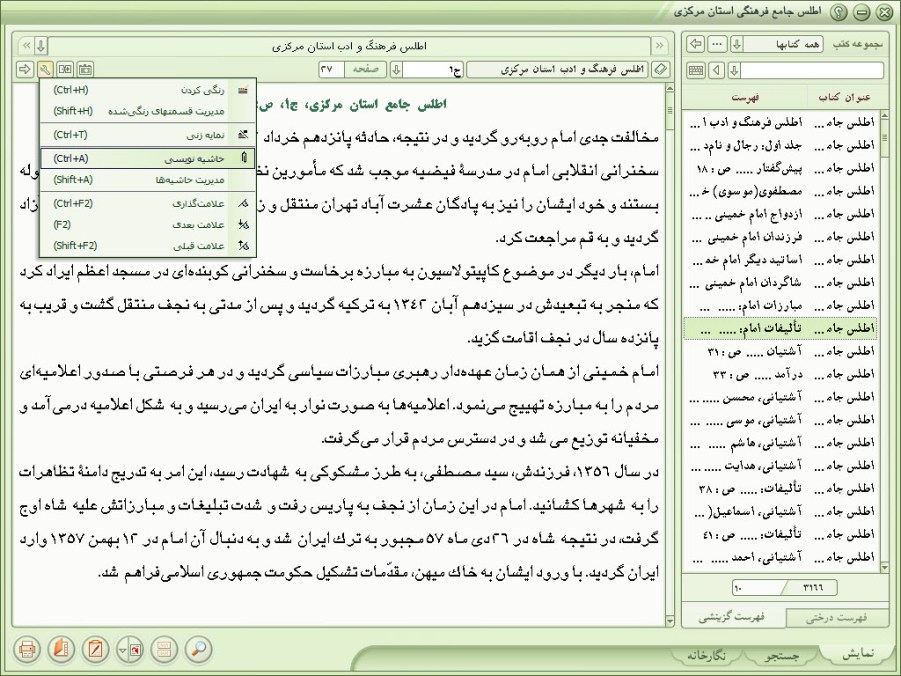Click the two-page view icon in the toolbar
Screen dimensions: 901x676
[65, 70]
